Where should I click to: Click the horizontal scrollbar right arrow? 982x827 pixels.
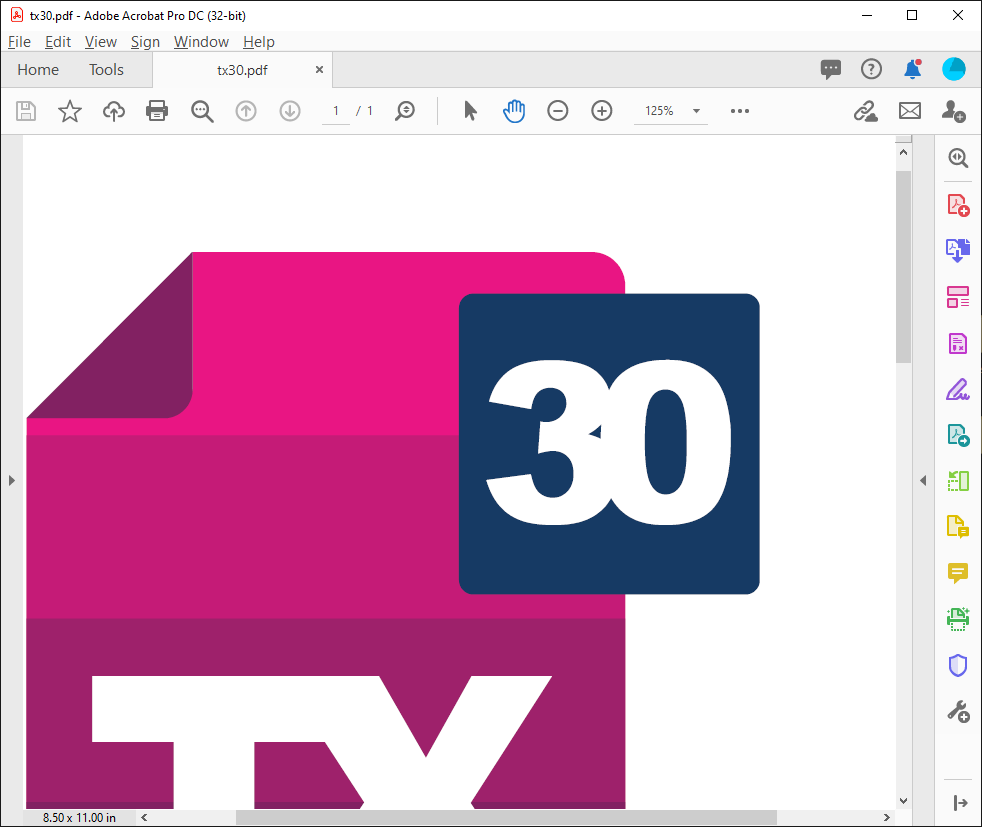tap(886, 817)
